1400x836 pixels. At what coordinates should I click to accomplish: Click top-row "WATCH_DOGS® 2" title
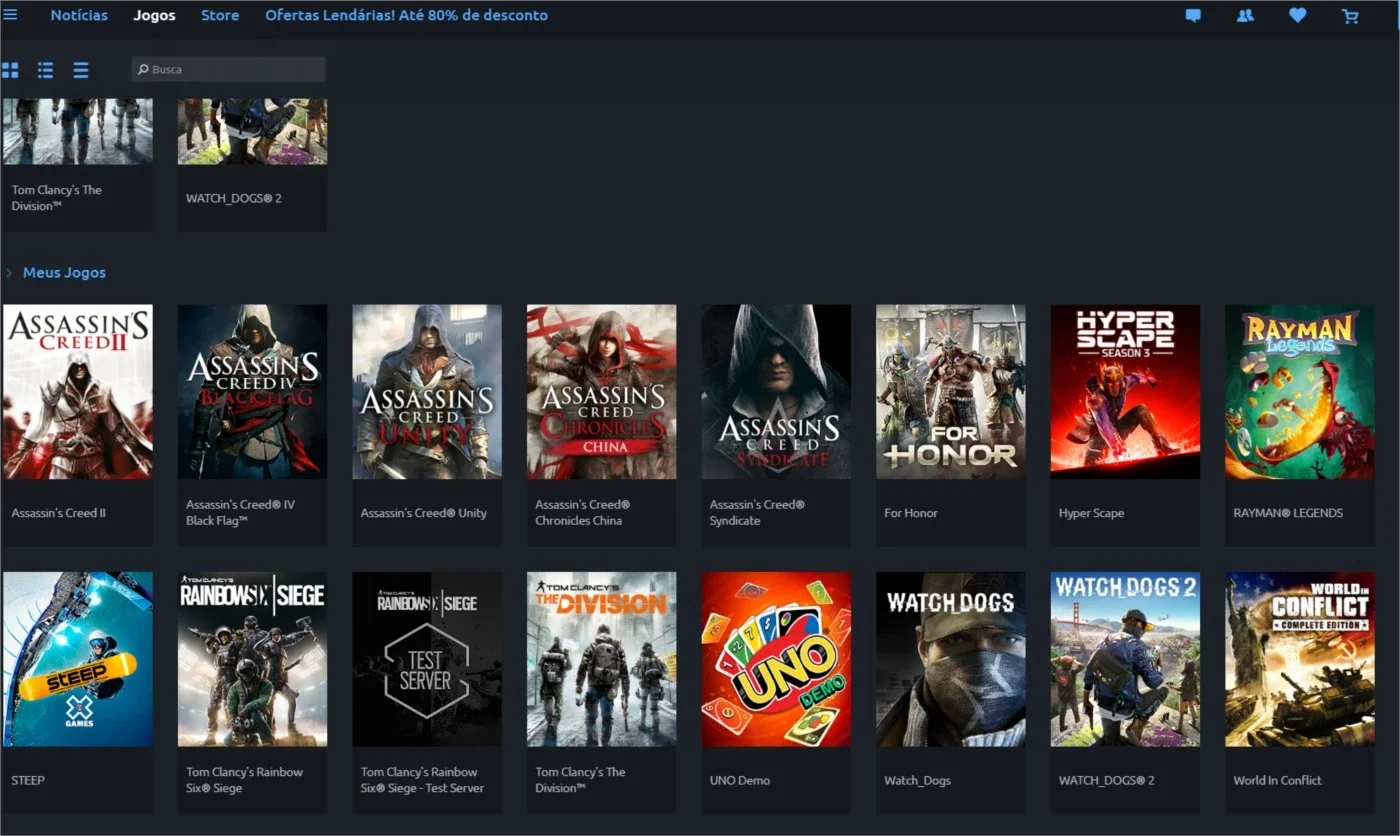[x=234, y=198]
